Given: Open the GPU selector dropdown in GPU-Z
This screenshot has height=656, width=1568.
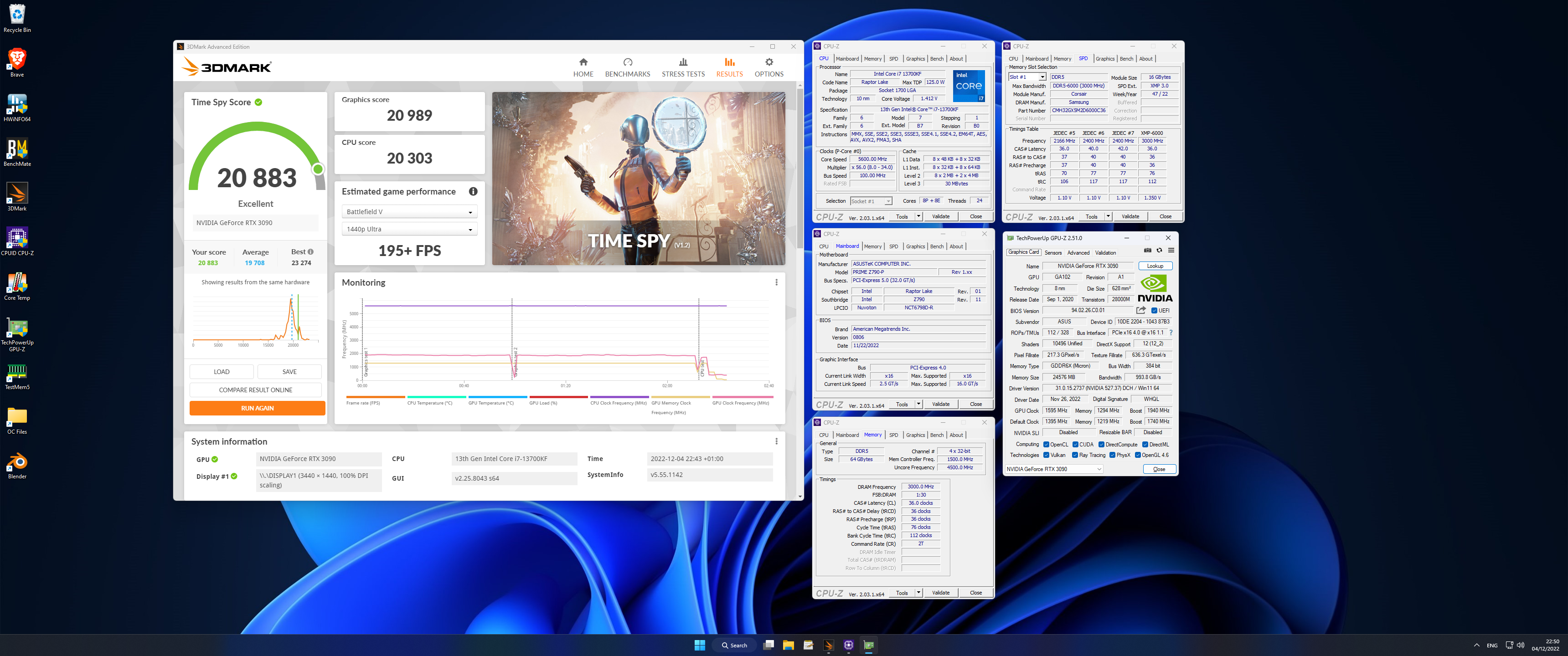Looking at the screenshot, I should coord(1054,469).
